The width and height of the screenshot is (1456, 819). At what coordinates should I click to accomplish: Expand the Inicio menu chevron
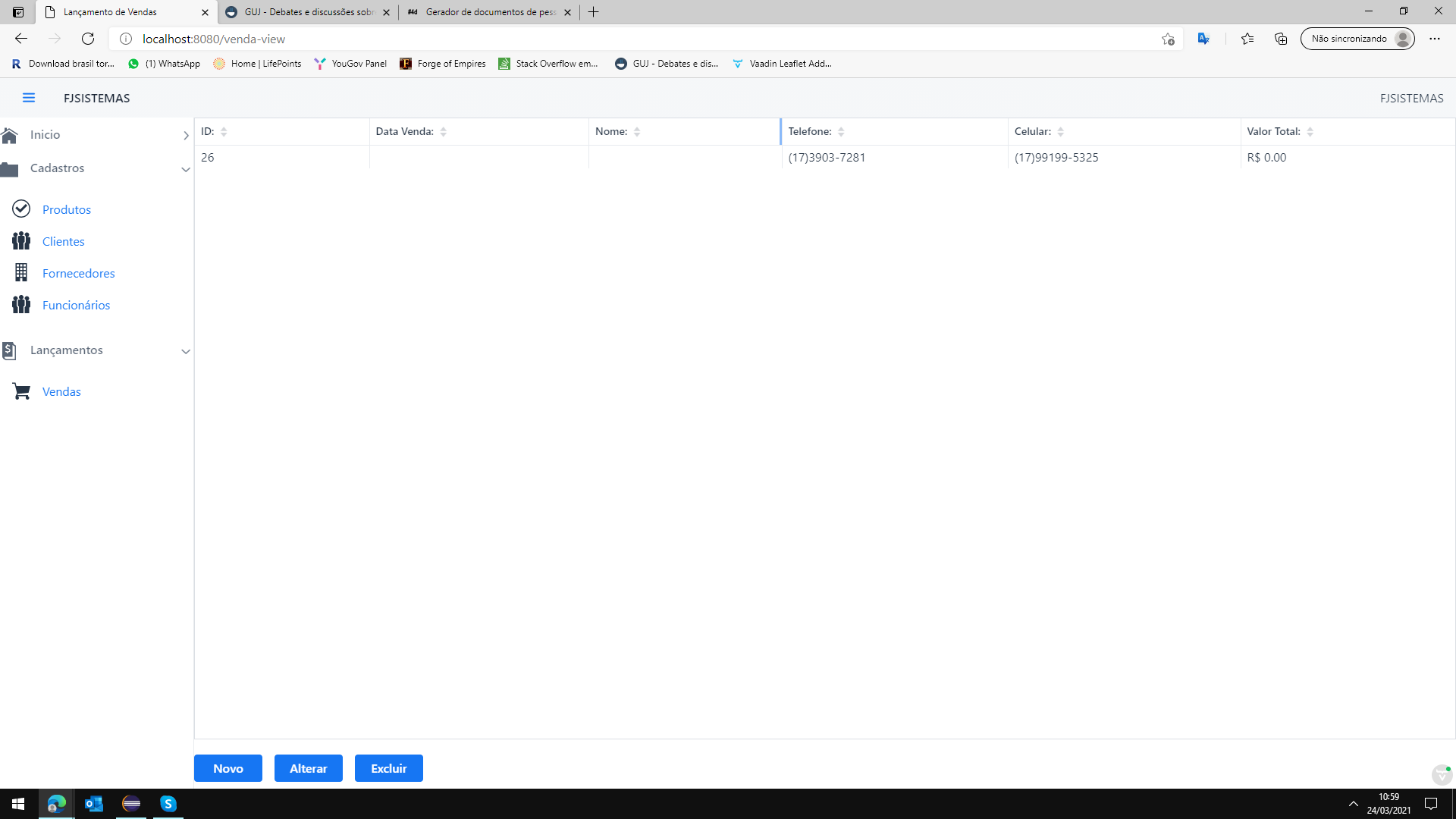[185, 136]
